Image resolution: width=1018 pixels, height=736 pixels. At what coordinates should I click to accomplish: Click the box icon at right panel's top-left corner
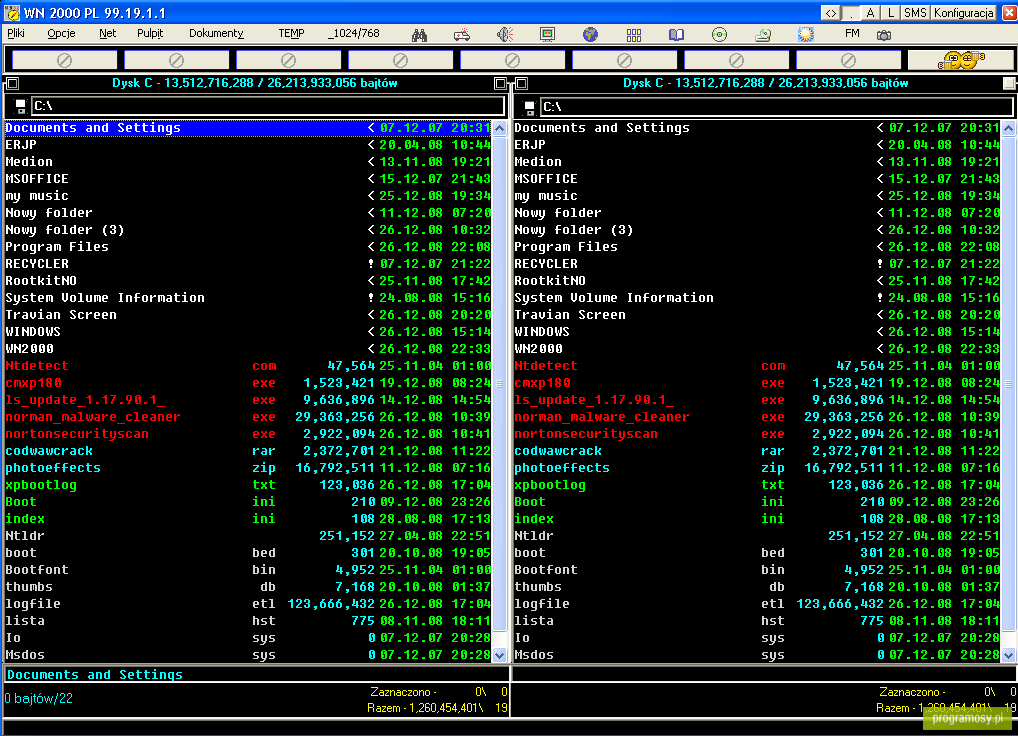pyautogui.click(x=521, y=83)
